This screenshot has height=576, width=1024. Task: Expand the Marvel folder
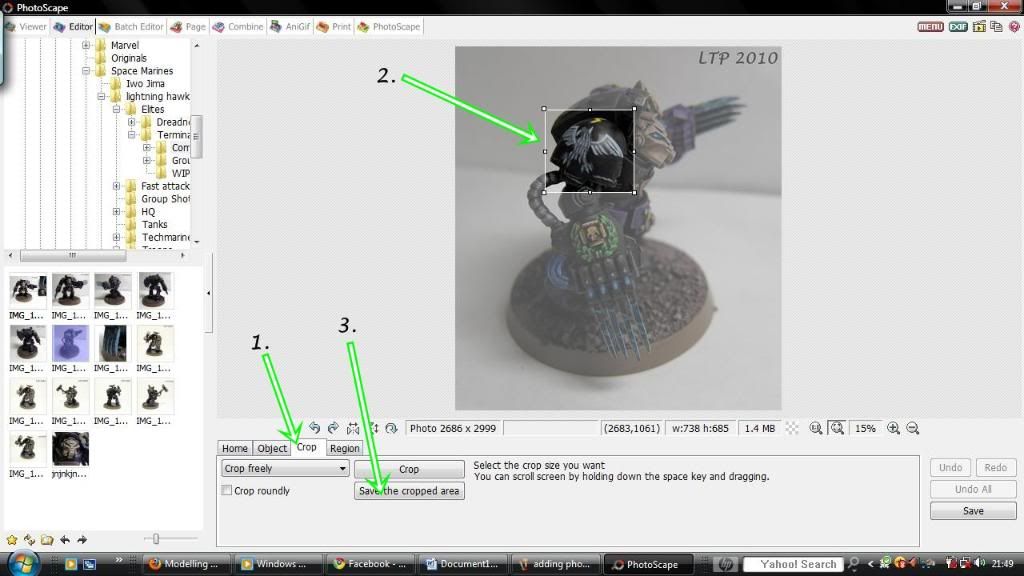(86, 45)
